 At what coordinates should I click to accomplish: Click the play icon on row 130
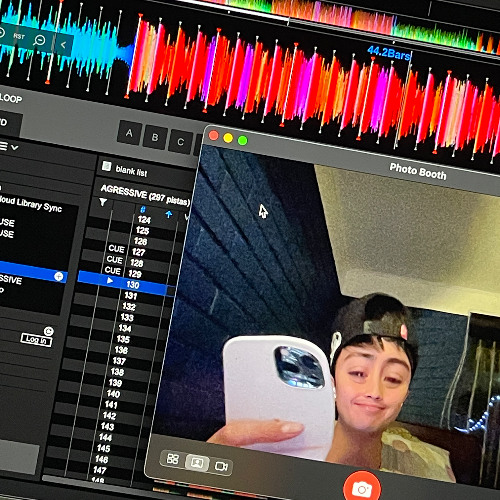click(x=110, y=281)
